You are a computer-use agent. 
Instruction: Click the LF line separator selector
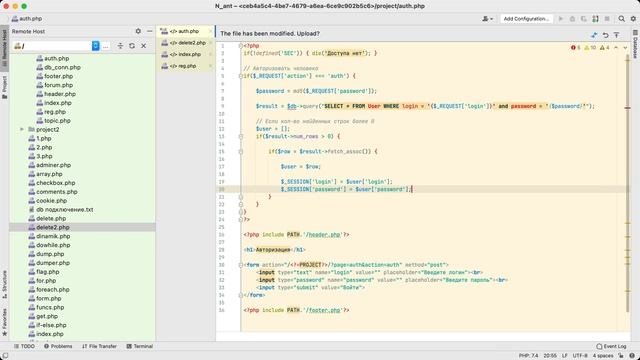[x=564, y=356]
